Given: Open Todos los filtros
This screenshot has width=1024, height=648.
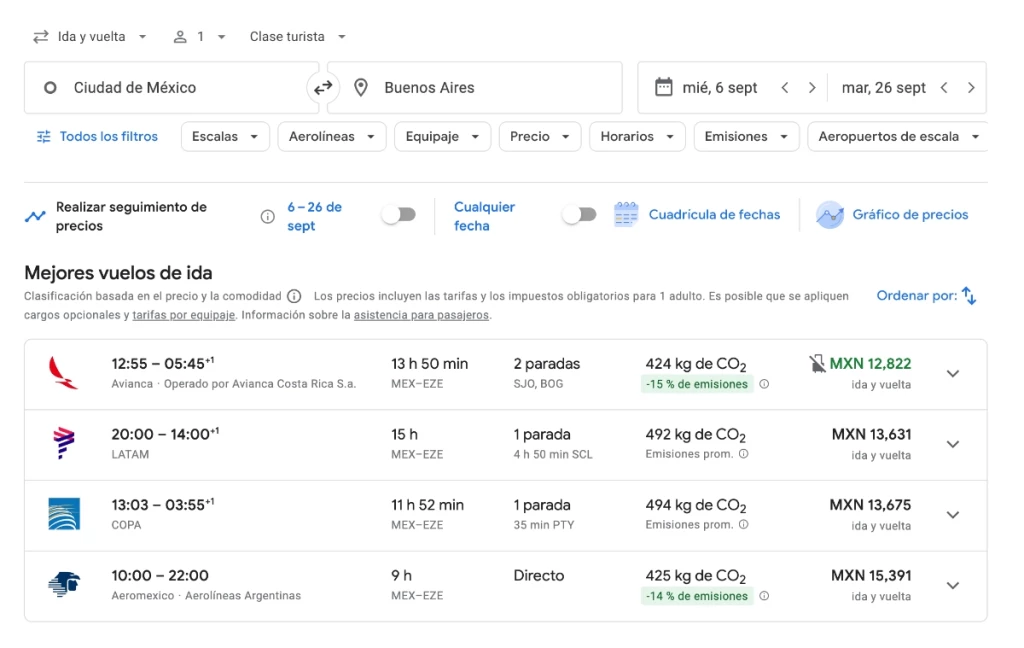Looking at the screenshot, I should coord(97,137).
